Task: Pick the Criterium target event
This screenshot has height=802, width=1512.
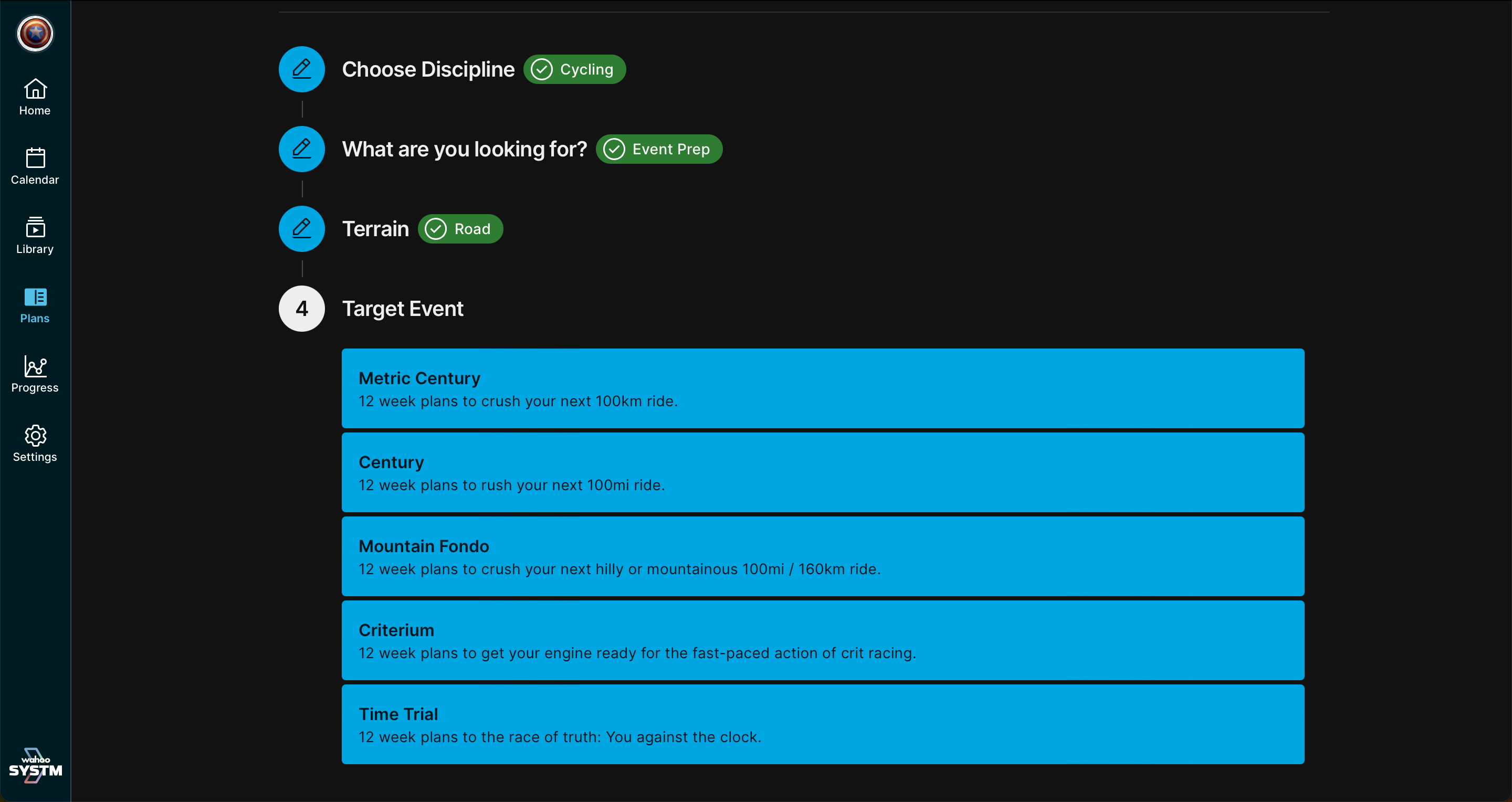Action: tap(822, 640)
